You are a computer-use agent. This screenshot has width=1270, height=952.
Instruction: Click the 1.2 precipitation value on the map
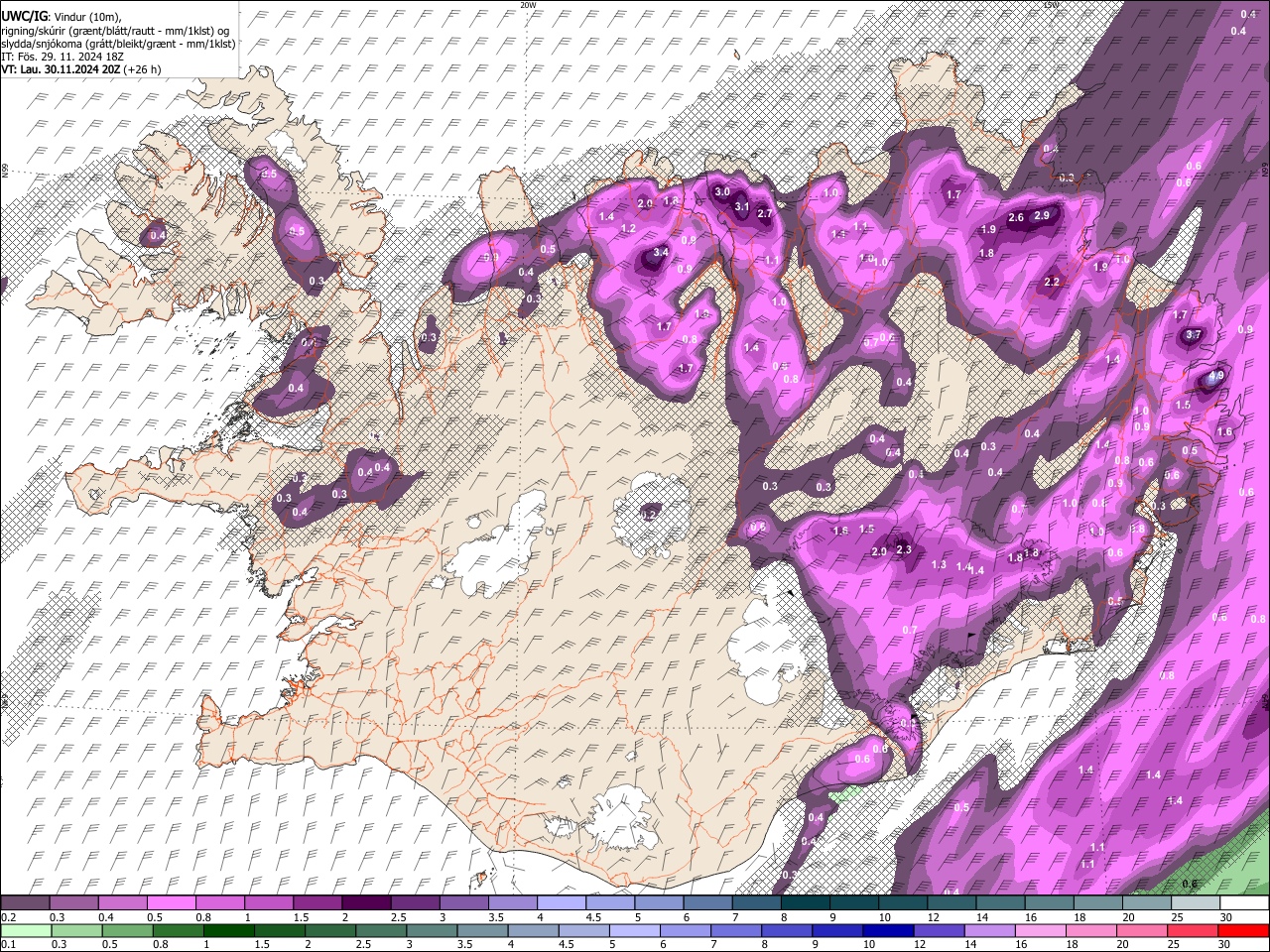[x=628, y=228]
